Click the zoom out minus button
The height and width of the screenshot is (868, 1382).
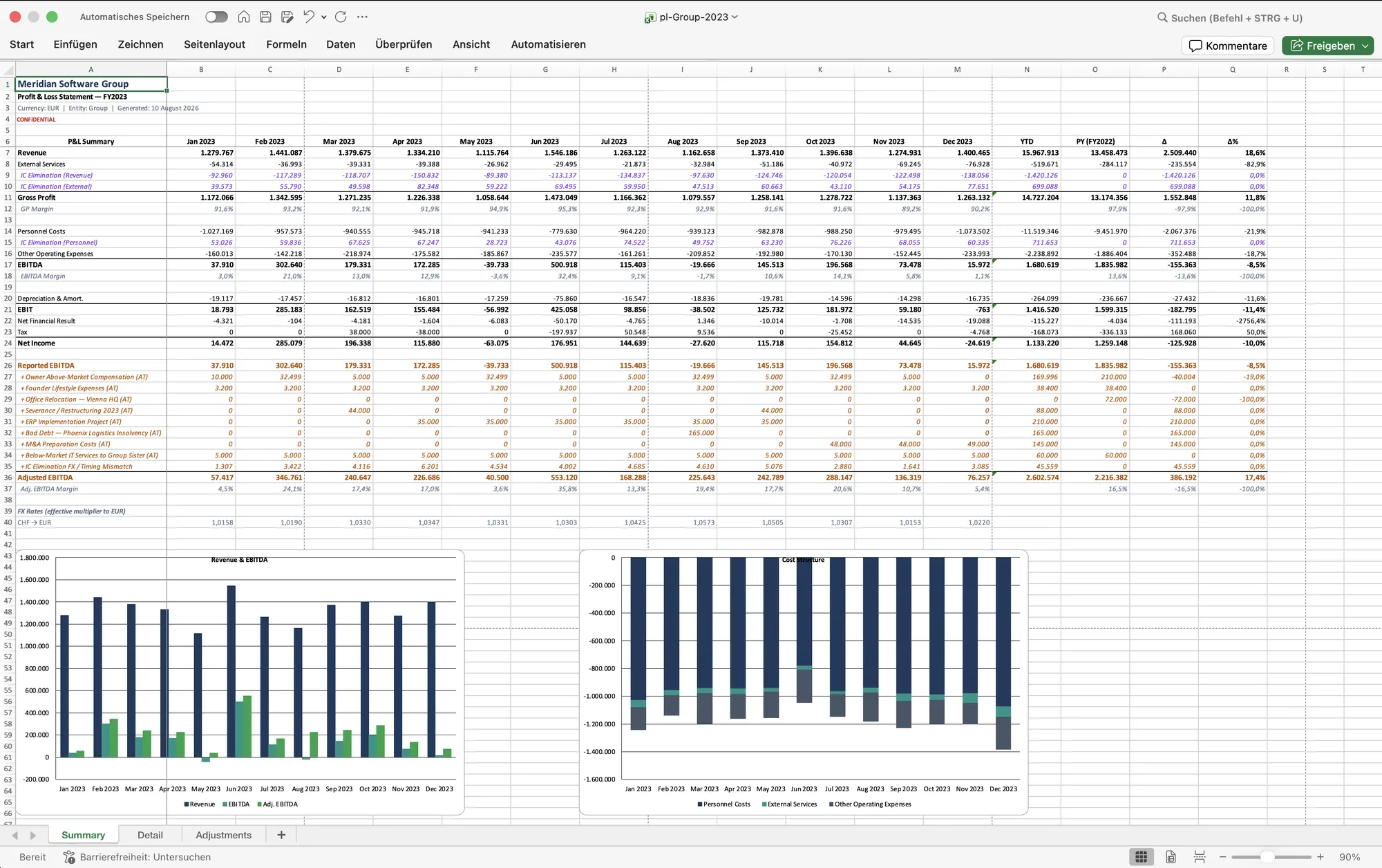[1222, 857]
